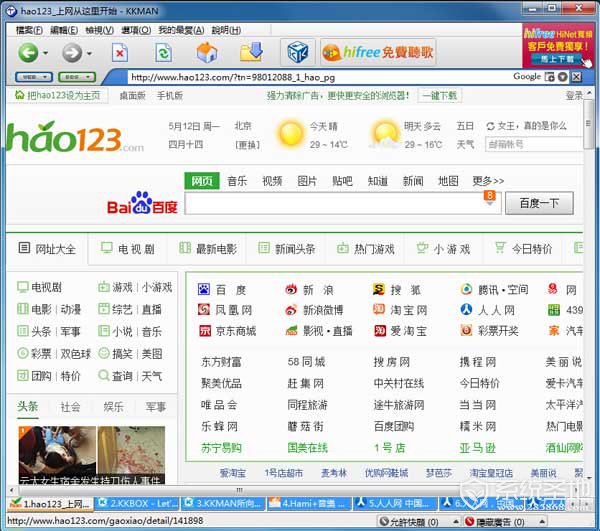
Task: Open the 編輯(E) menu
Action: 64,30
